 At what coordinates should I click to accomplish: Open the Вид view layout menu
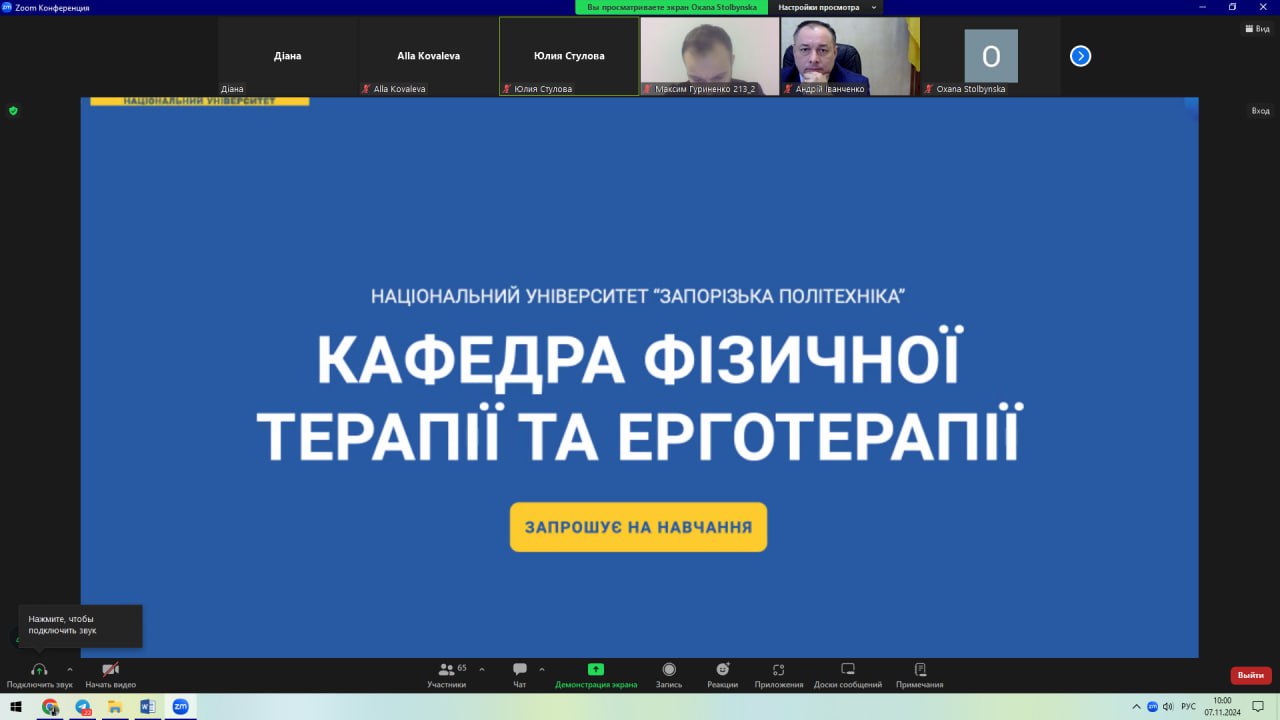pyautogui.click(x=1256, y=29)
